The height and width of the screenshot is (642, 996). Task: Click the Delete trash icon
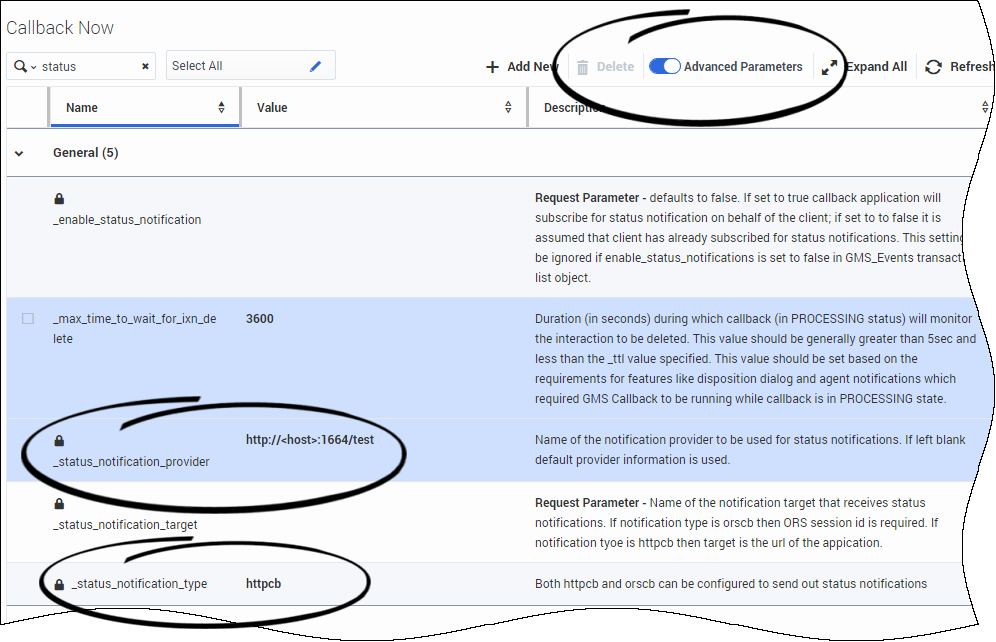(582, 67)
